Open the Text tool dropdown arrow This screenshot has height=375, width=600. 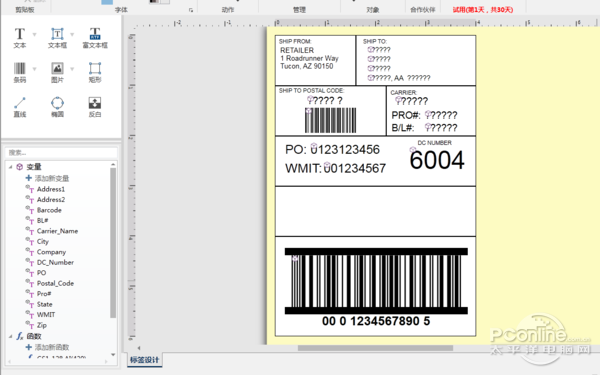click(34, 34)
